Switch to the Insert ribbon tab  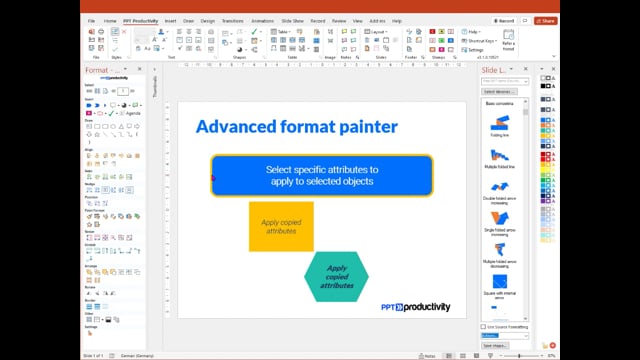(x=171, y=21)
